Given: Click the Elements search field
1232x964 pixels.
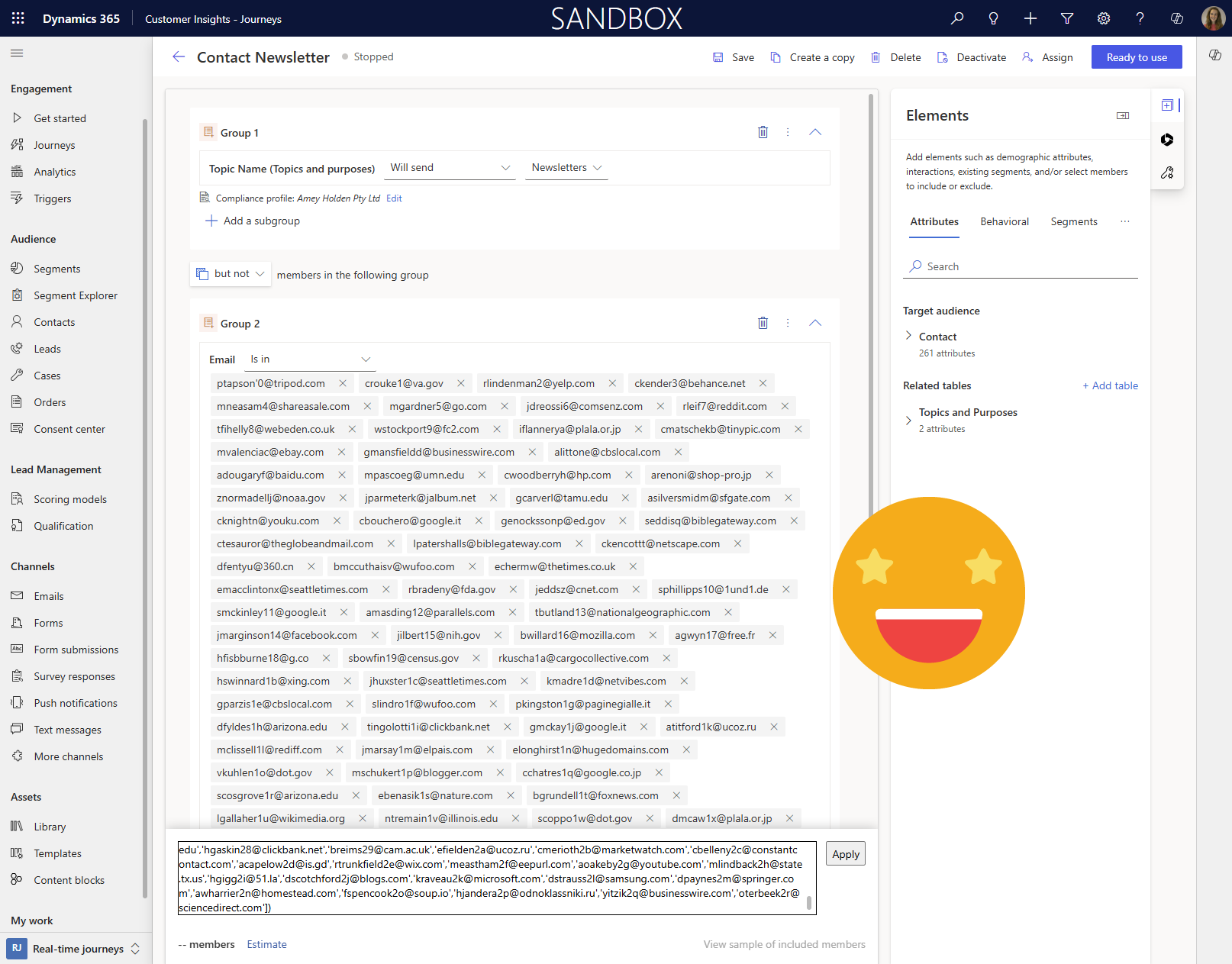Looking at the screenshot, I should [x=1020, y=266].
